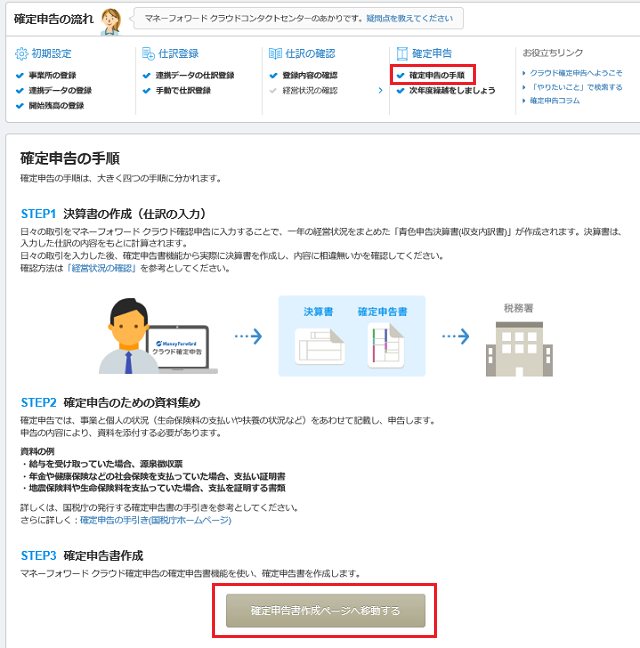The image size is (640, 648).
Task: Click checkmark beside 事業所の登録
Action: (20, 76)
